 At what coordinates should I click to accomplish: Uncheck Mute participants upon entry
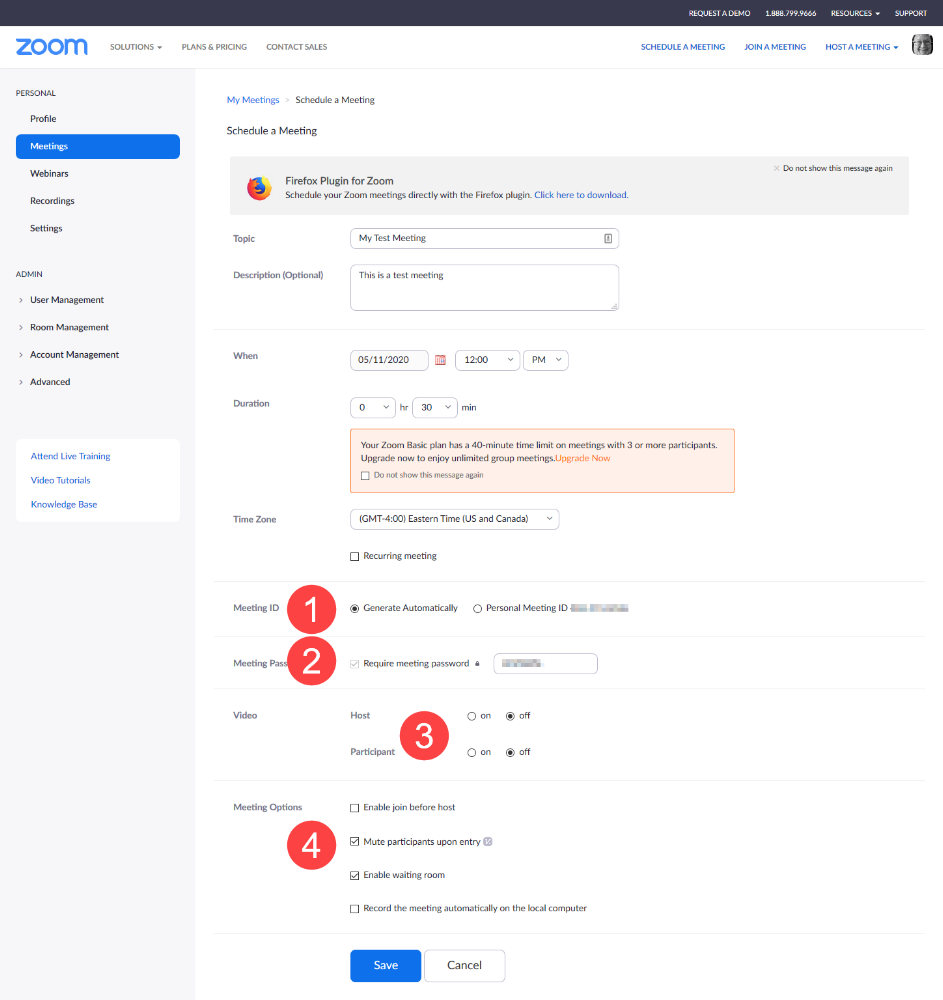pos(355,842)
